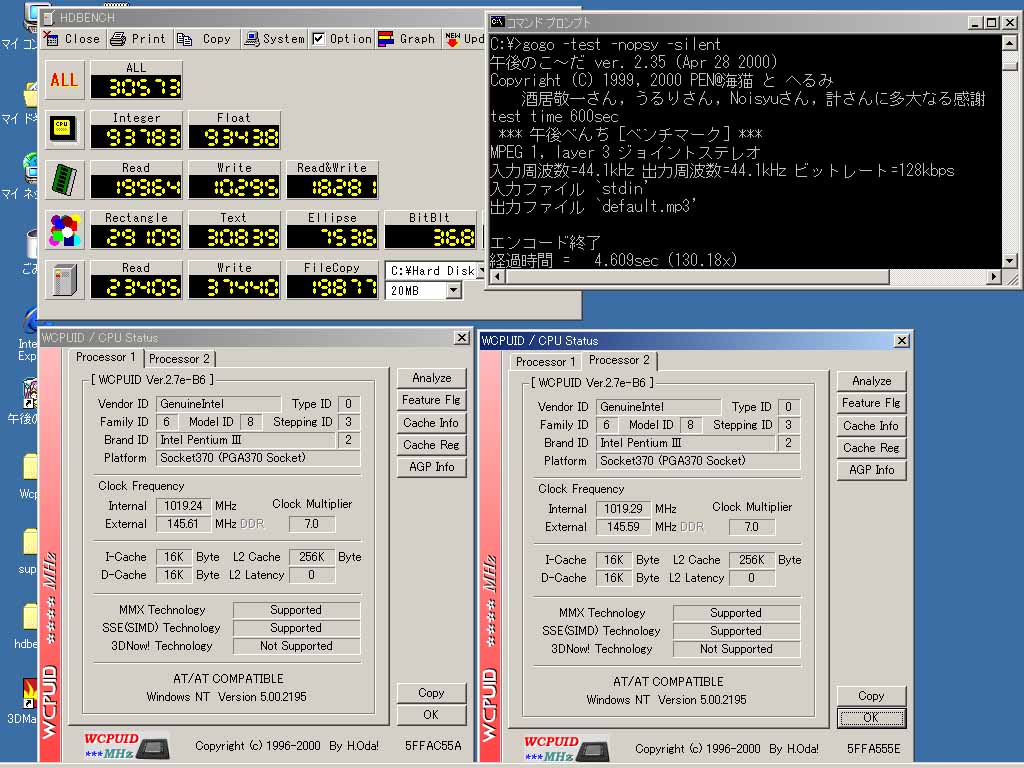This screenshot has height=768, width=1024.
Task: Run the CPU benchmark icon in HDBENCH
Action: click(x=64, y=129)
